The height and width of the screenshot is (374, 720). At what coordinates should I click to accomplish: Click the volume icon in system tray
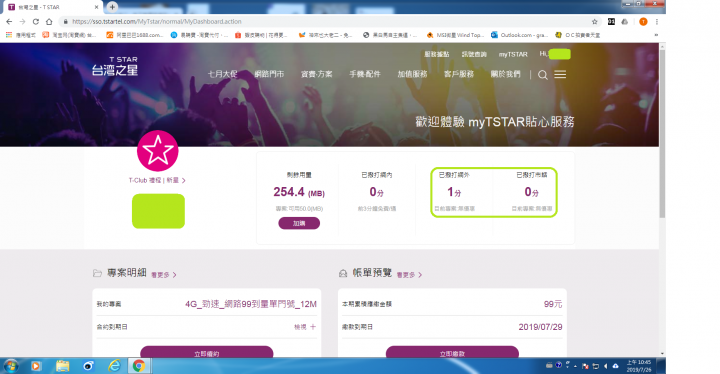click(606, 366)
